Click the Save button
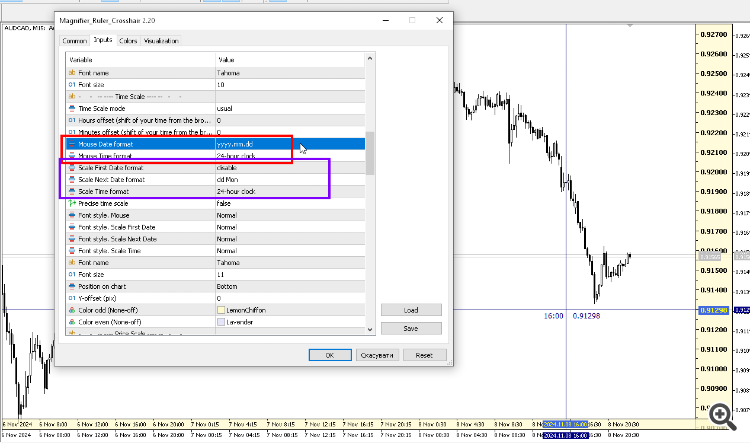 [x=411, y=329]
